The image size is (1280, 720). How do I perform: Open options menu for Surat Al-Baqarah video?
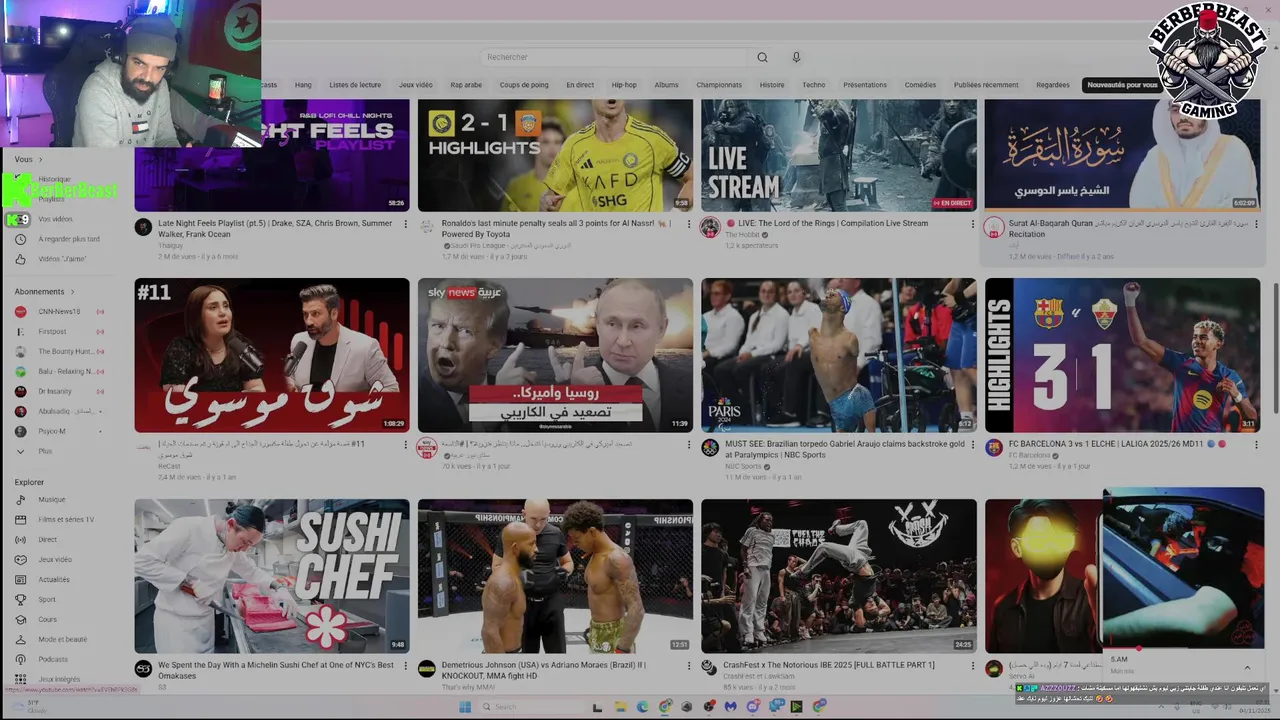coord(1256,224)
